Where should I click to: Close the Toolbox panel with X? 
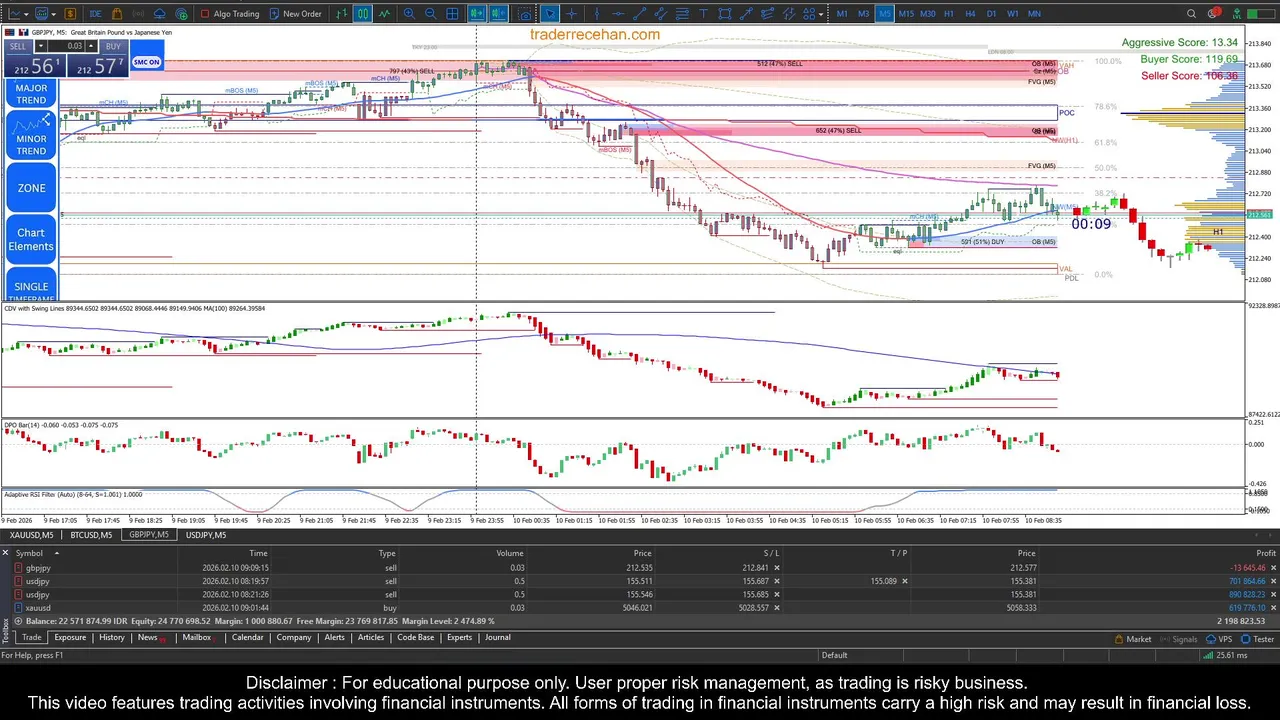pos(5,553)
